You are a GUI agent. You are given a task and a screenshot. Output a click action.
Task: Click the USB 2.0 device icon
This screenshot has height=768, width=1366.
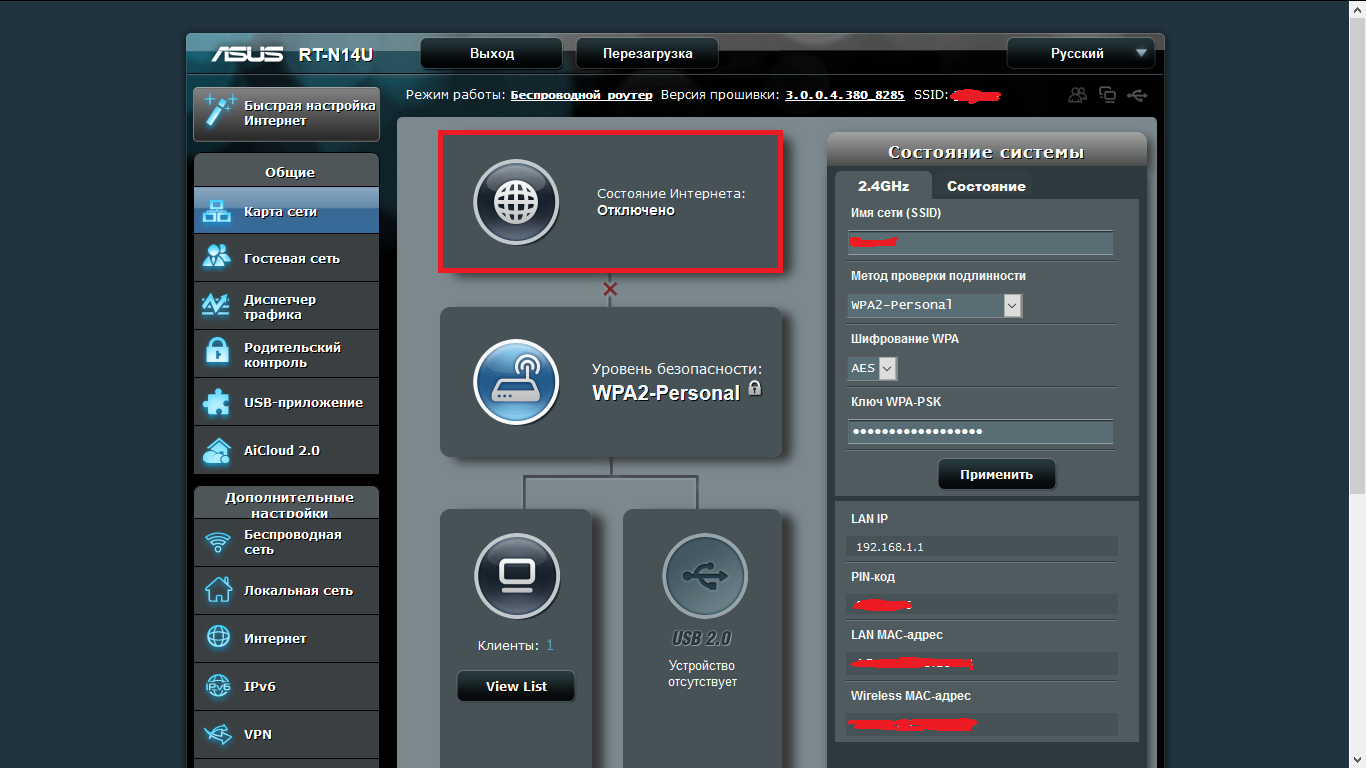point(705,576)
